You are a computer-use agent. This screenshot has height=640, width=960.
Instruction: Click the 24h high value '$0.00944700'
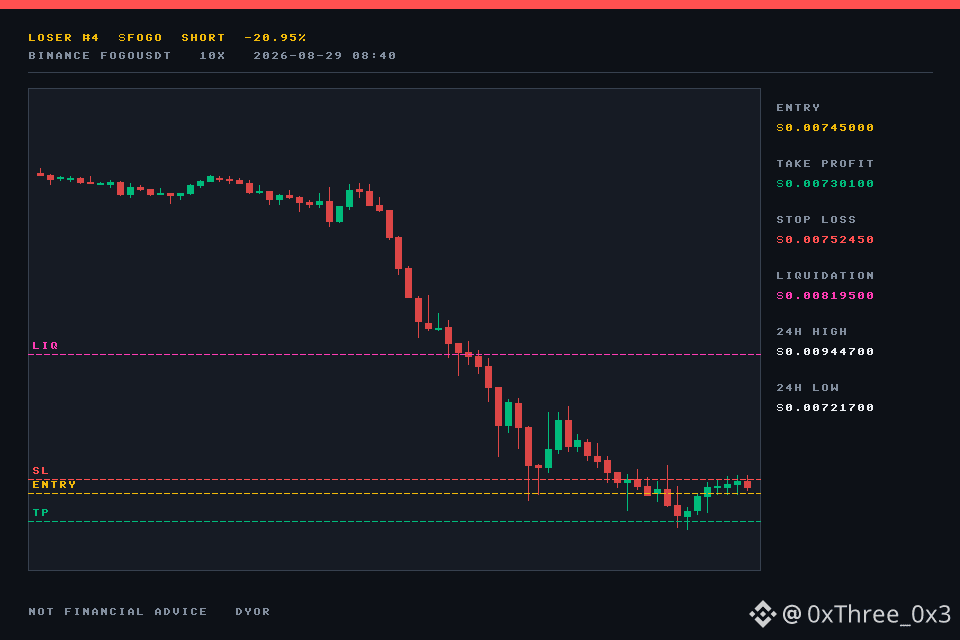[825, 352]
